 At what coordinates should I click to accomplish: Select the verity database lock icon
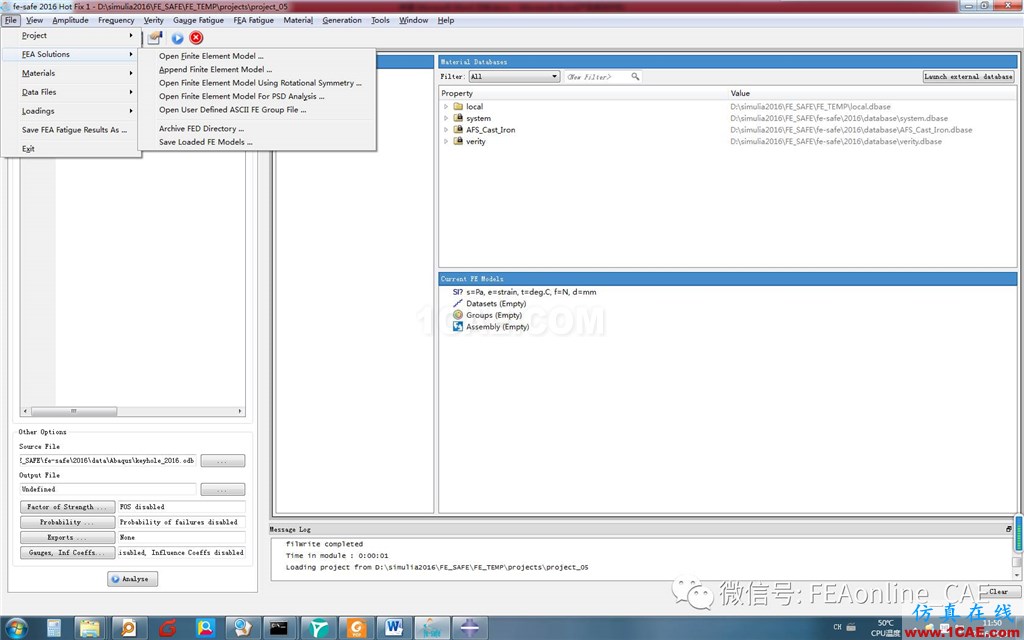pyautogui.click(x=458, y=141)
